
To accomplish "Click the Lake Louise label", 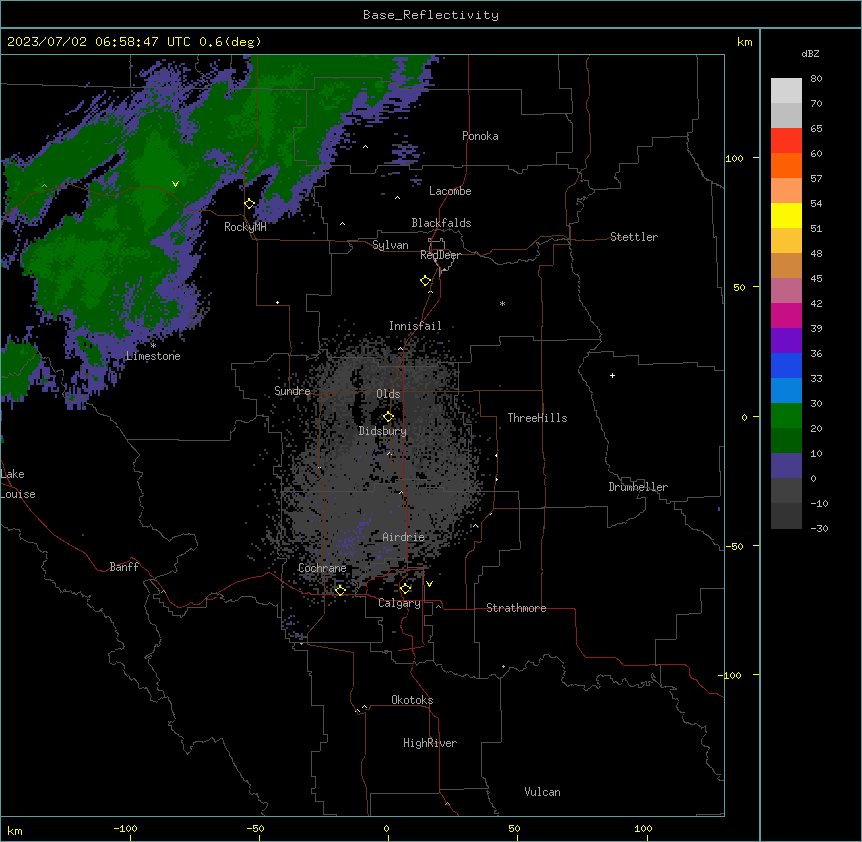I will 16,484.
